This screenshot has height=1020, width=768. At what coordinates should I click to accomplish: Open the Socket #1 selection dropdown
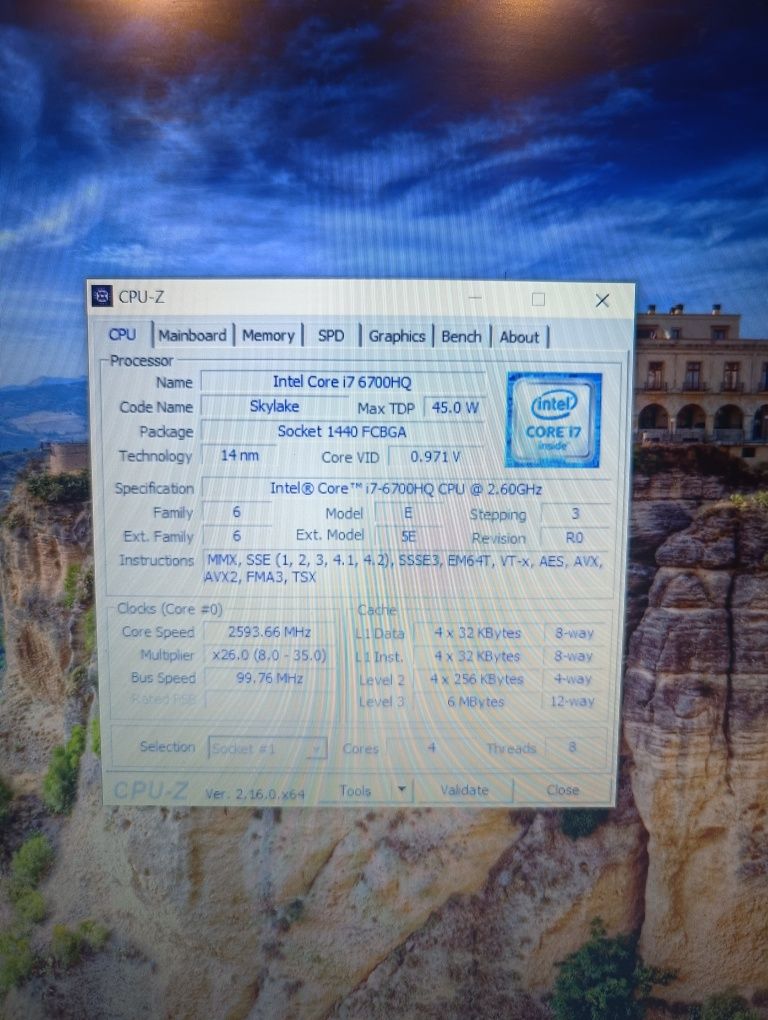[267, 748]
